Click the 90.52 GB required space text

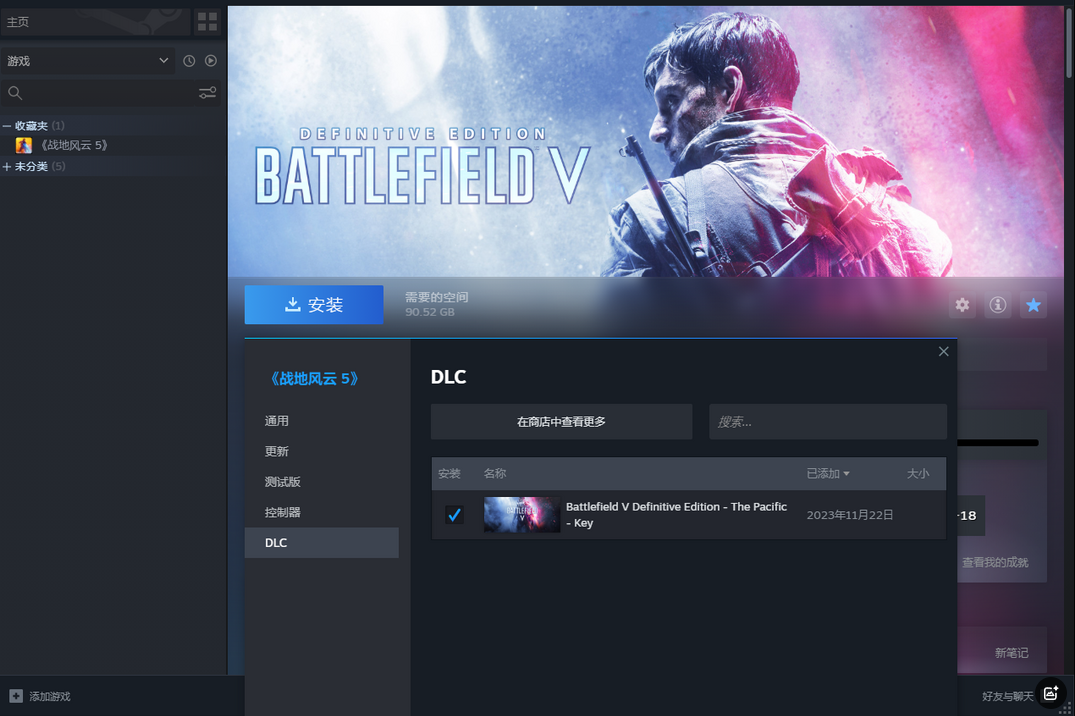click(x=430, y=312)
